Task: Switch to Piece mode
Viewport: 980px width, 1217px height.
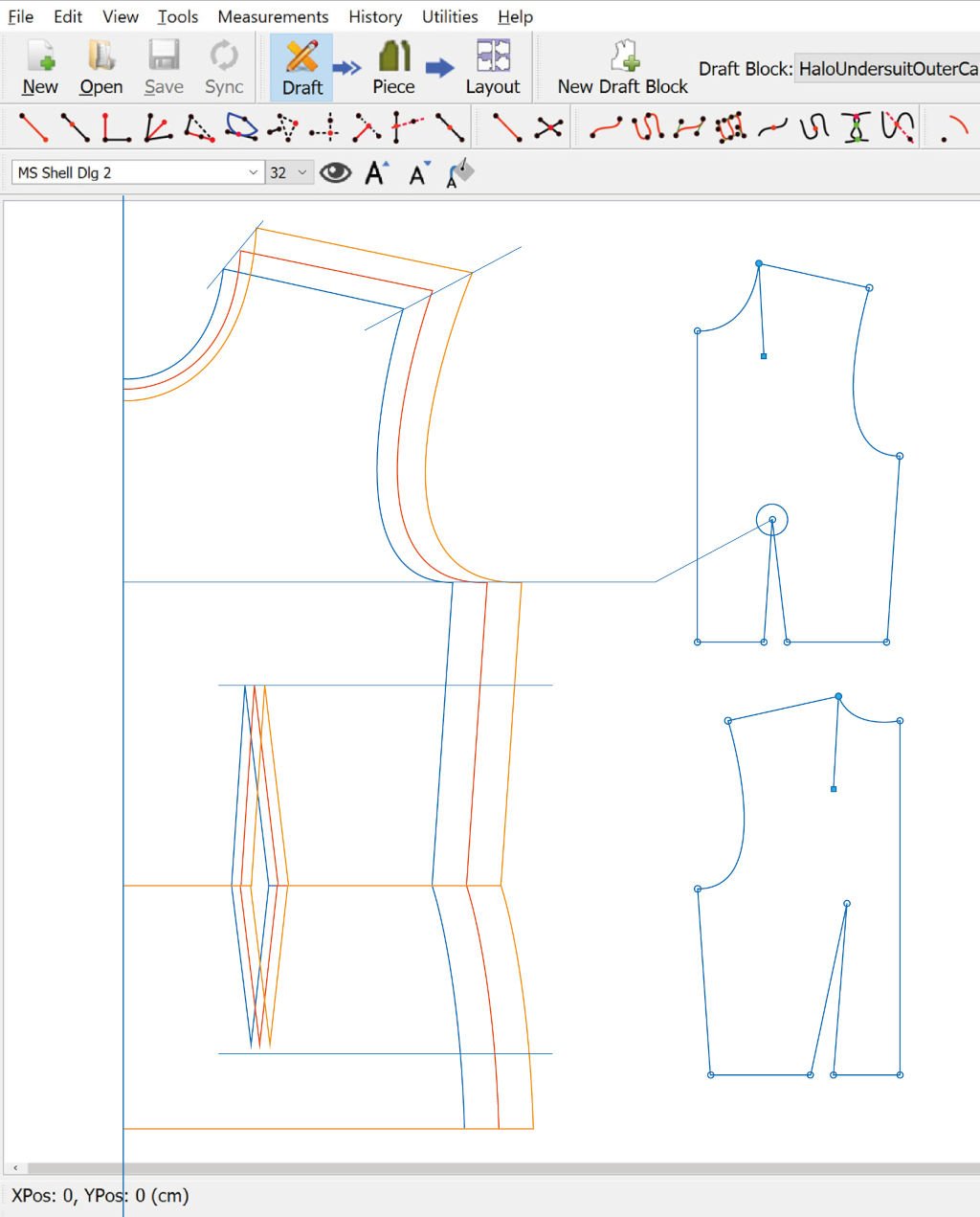Action: click(x=393, y=67)
